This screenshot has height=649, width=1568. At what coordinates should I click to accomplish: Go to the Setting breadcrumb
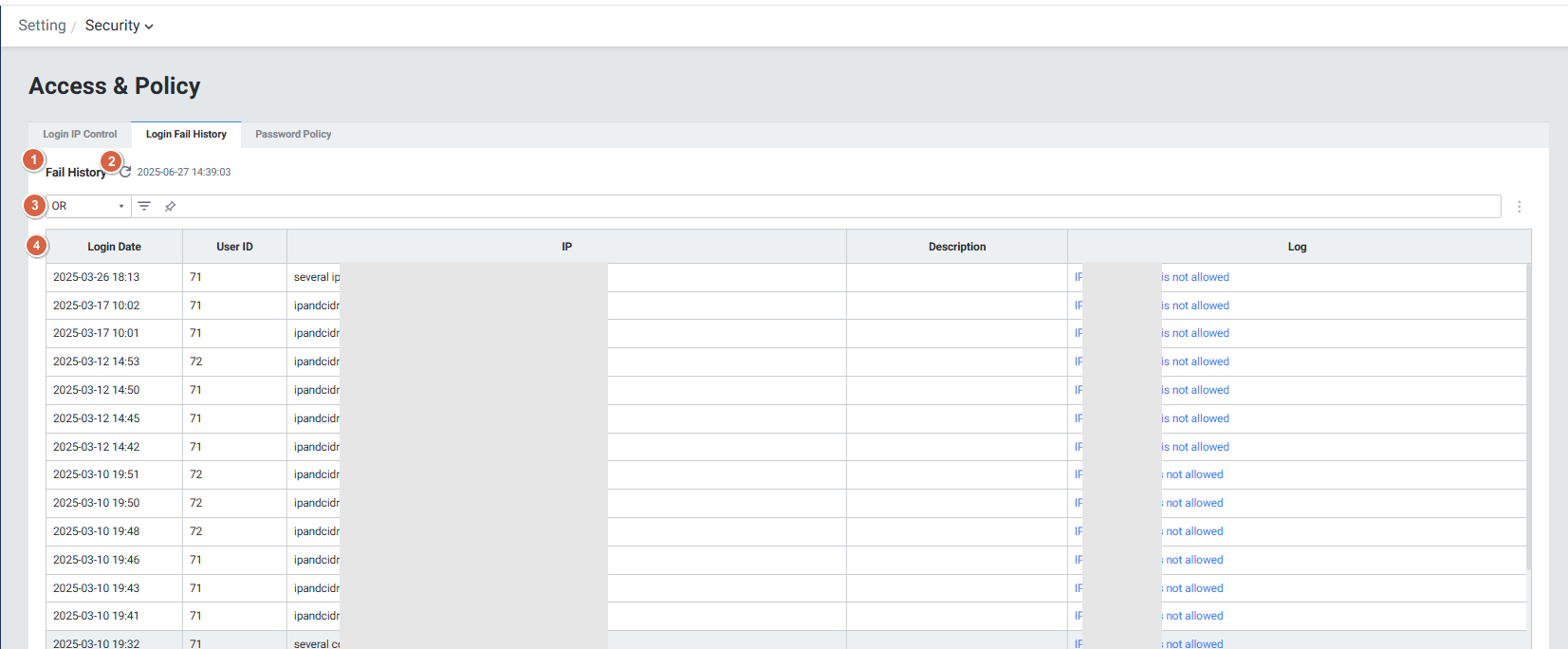42,26
